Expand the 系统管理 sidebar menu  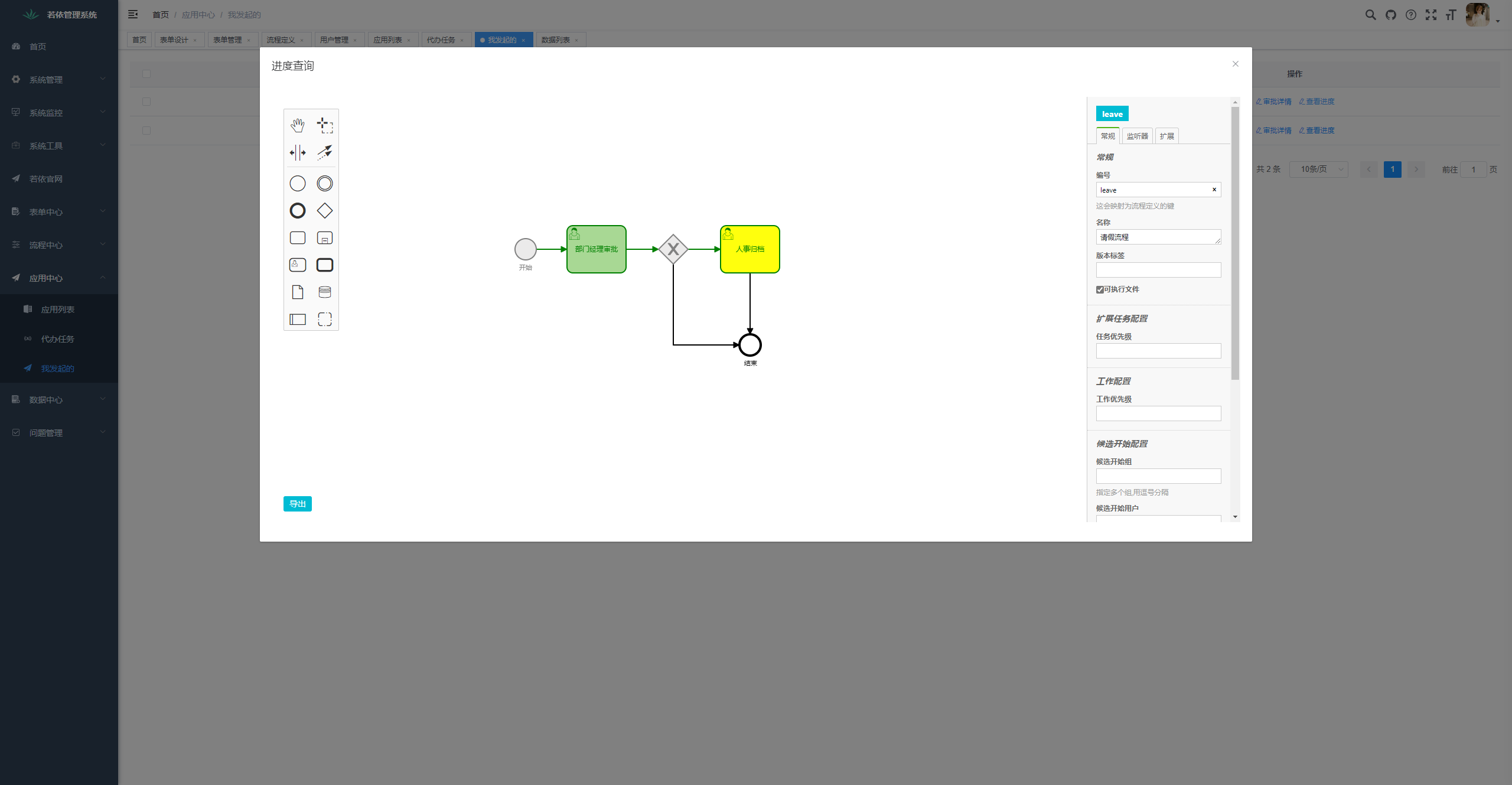click(59, 79)
